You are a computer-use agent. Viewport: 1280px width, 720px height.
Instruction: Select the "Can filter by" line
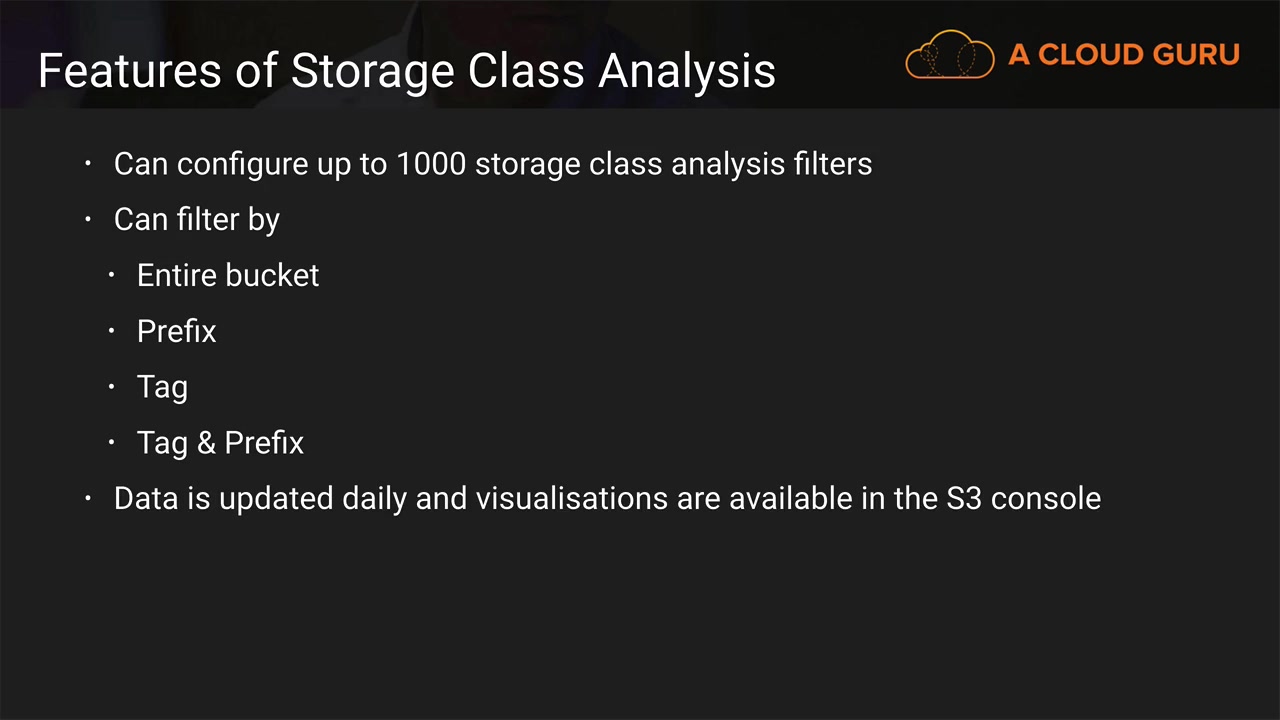coord(196,219)
